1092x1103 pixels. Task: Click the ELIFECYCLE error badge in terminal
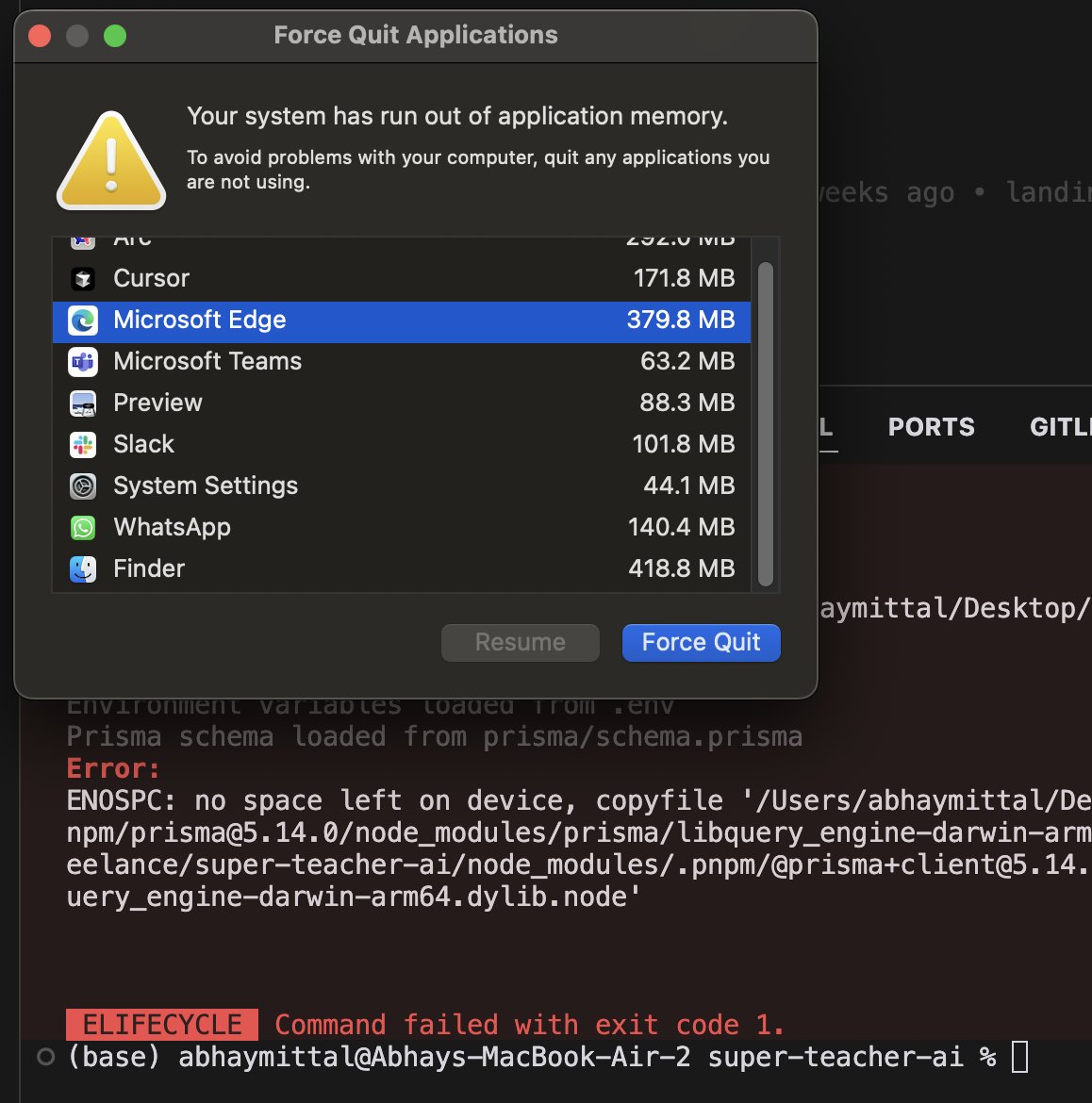tap(162, 1025)
